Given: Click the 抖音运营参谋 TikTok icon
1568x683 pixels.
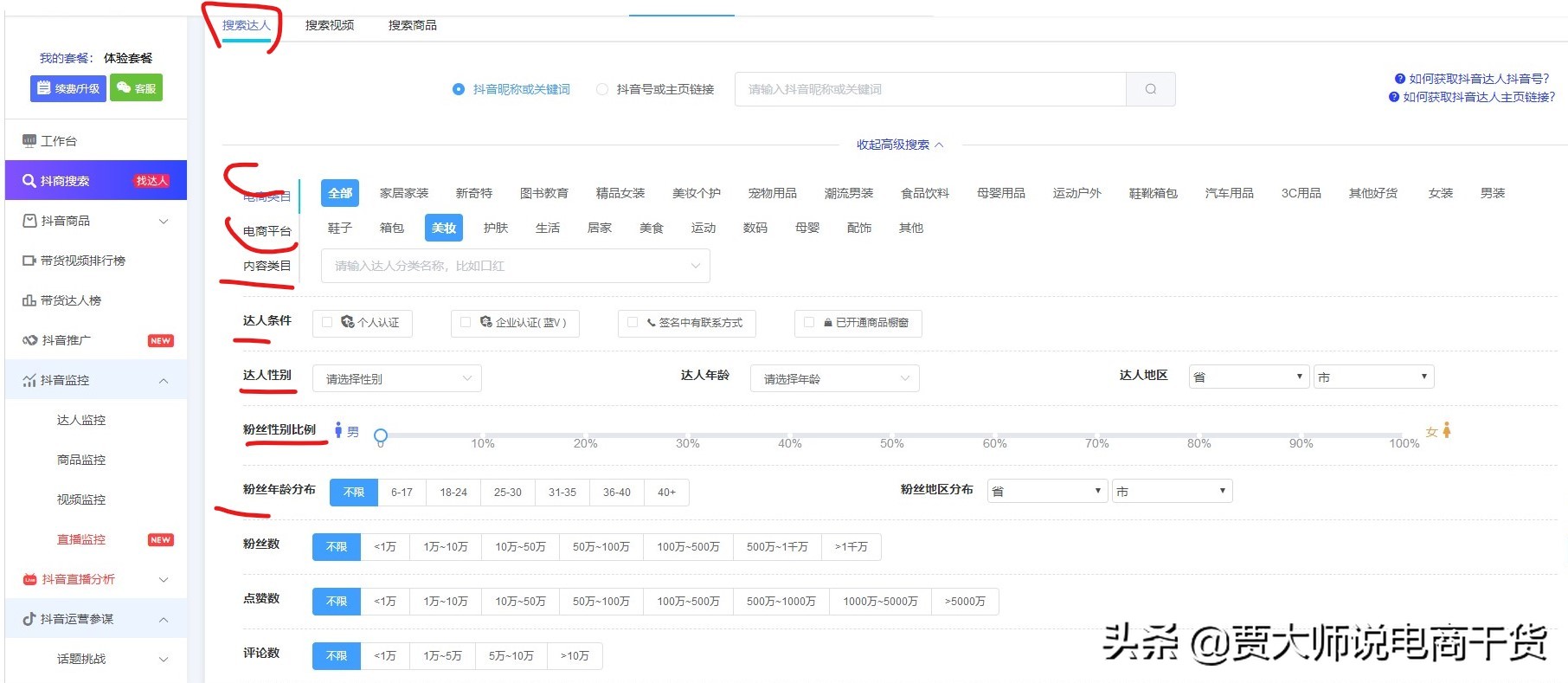Looking at the screenshot, I should point(29,619).
